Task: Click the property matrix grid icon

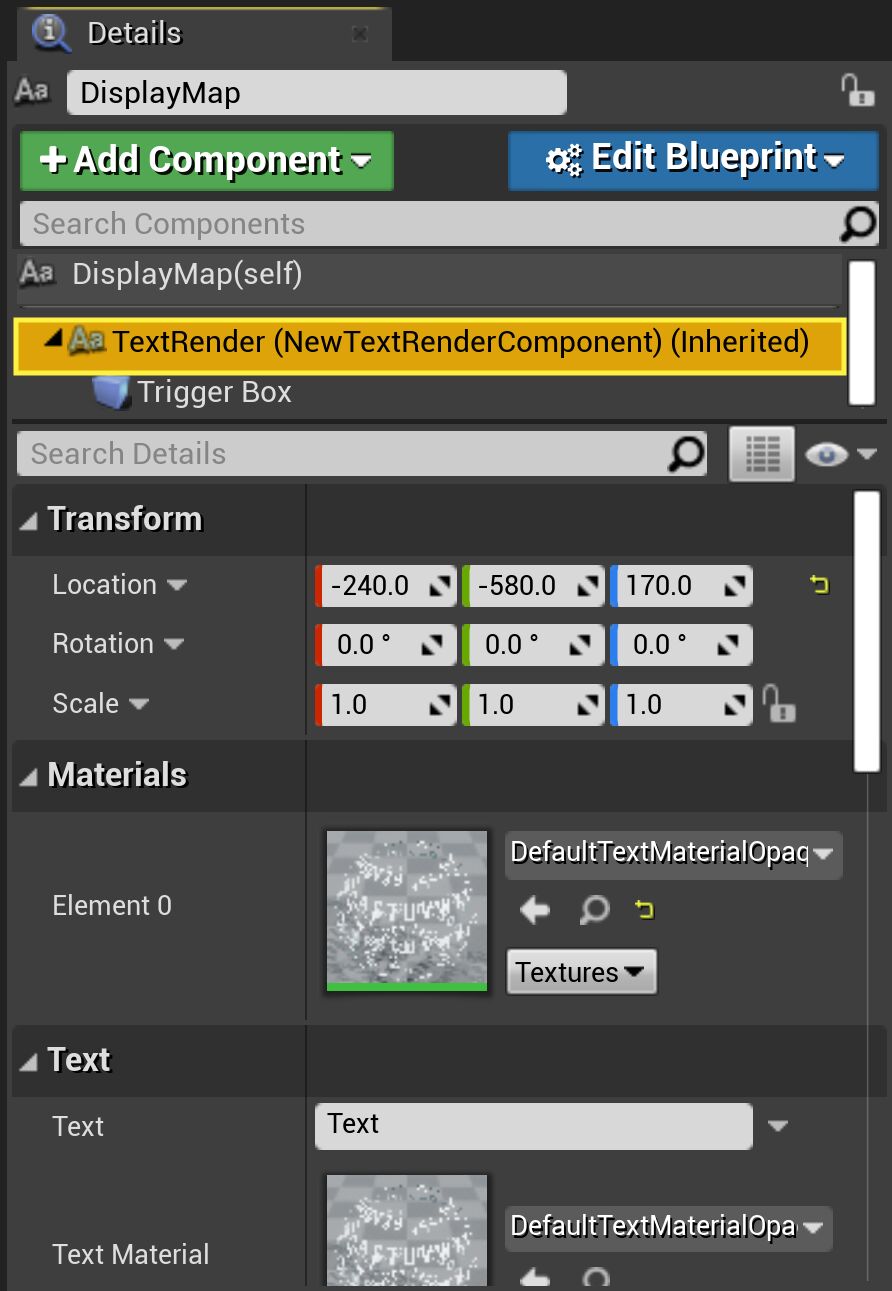Action: click(x=762, y=453)
